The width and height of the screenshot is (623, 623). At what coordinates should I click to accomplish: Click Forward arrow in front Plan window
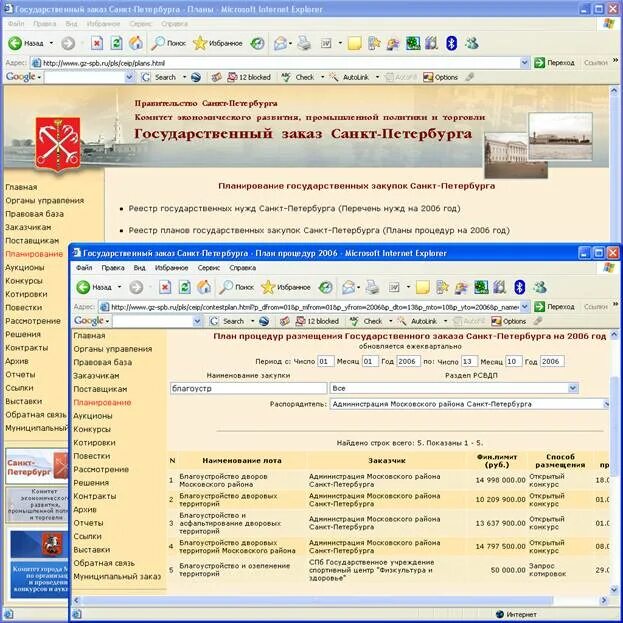pyautogui.click(x=136, y=287)
